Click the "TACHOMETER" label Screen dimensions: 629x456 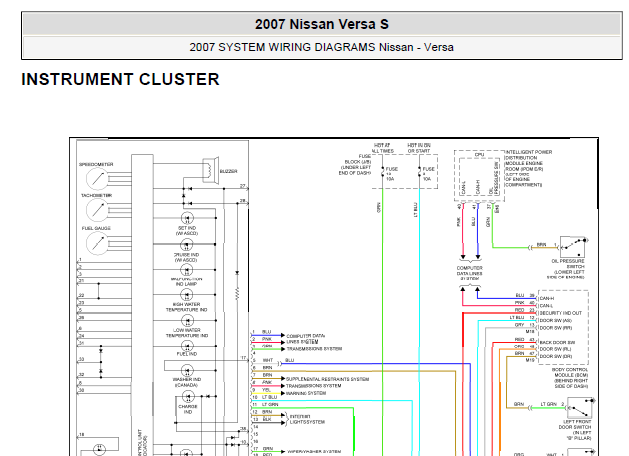click(97, 195)
